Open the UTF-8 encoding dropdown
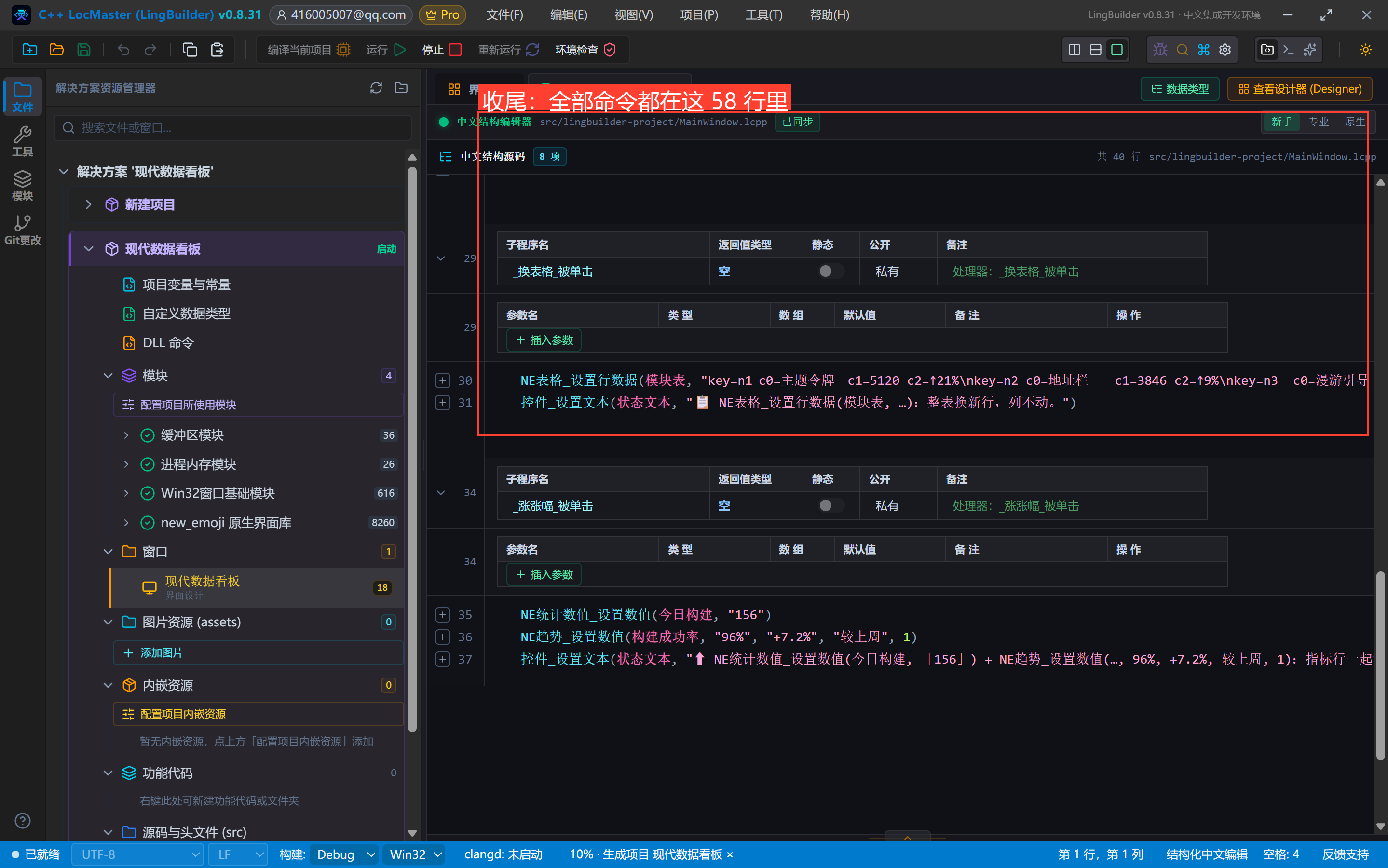 click(x=138, y=854)
